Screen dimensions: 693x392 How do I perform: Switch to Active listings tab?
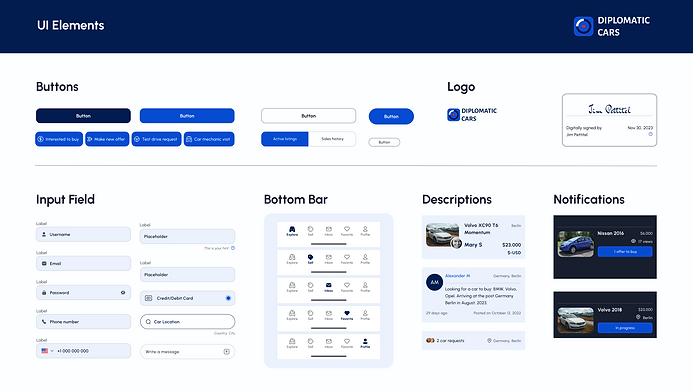point(285,139)
